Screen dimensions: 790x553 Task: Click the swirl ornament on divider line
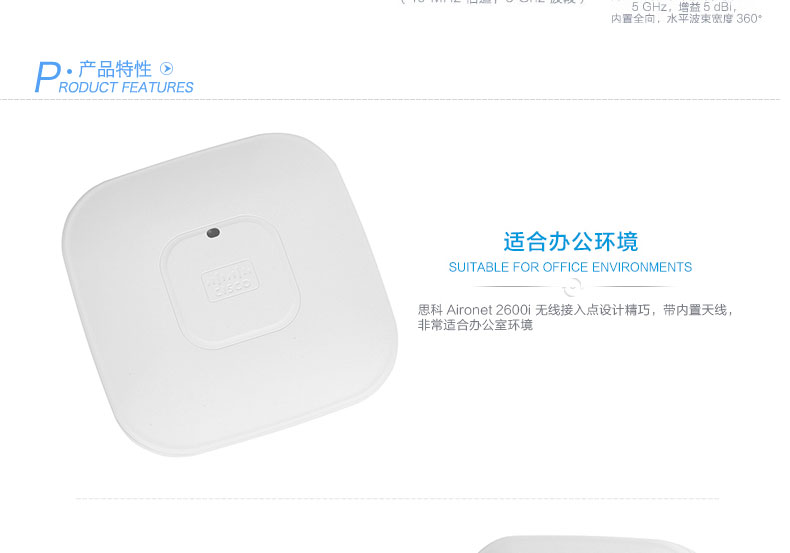coord(572,288)
